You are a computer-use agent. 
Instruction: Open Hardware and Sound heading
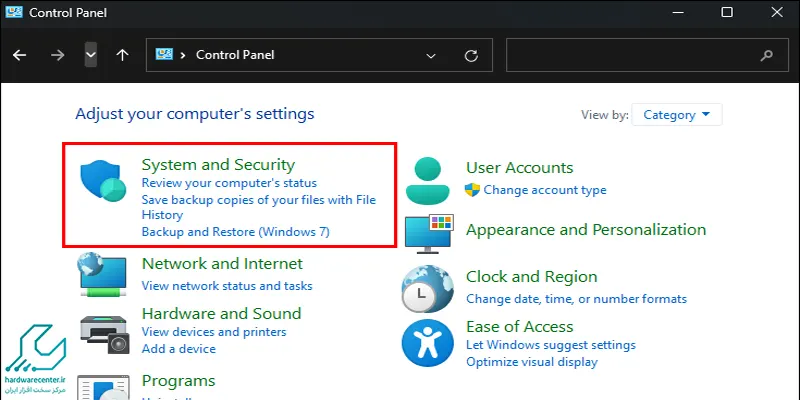click(221, 313)
